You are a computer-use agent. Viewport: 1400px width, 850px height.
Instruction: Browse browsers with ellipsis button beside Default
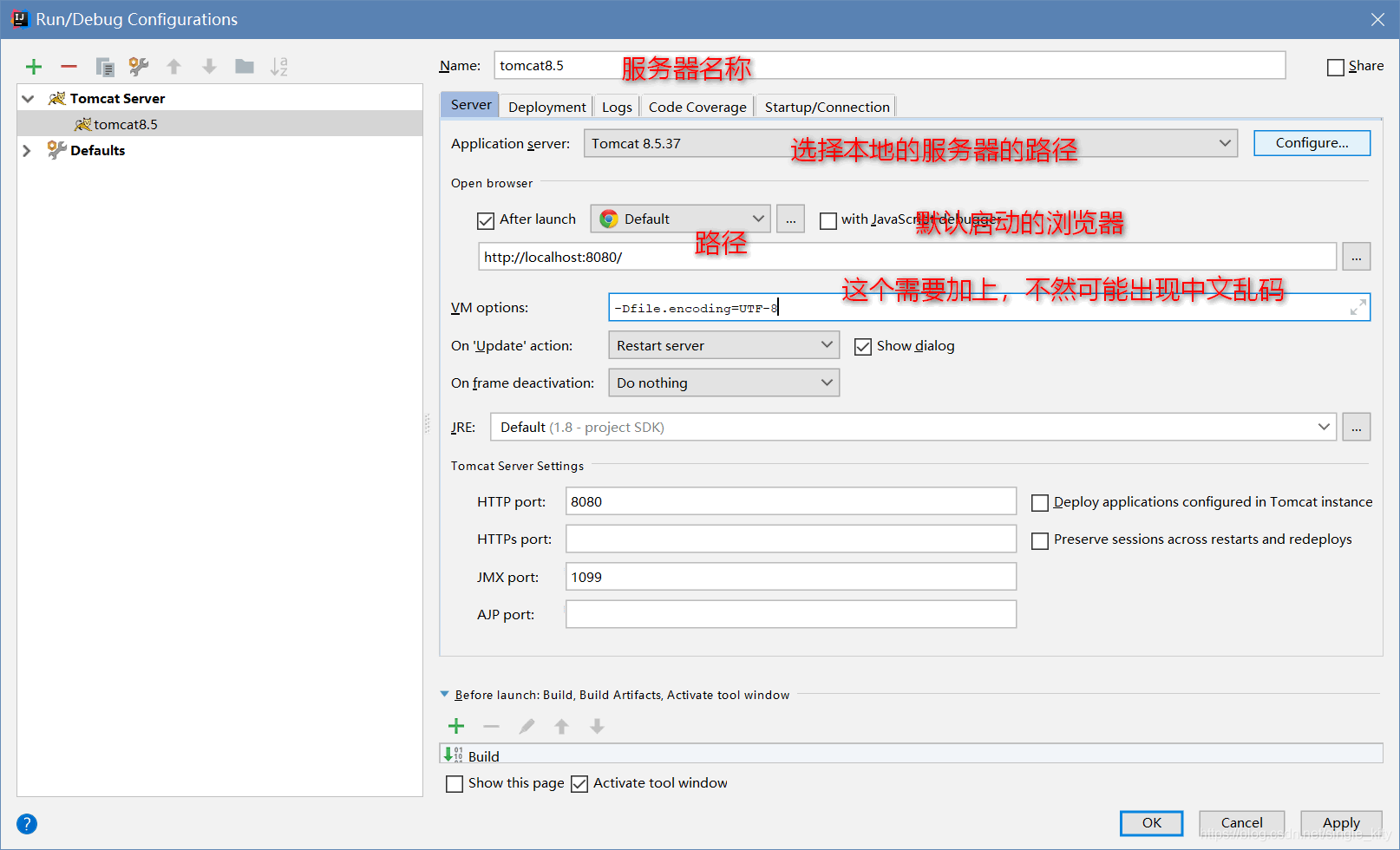(x=790, y=219)
